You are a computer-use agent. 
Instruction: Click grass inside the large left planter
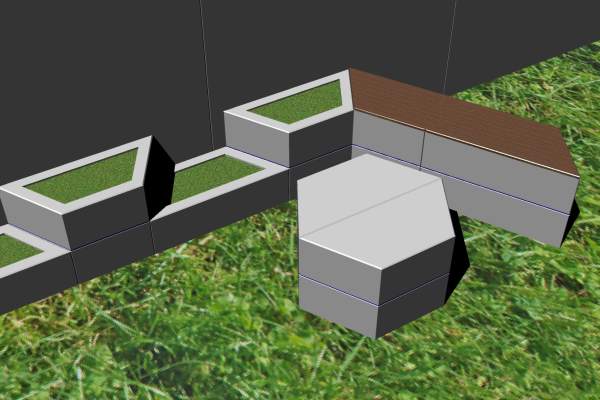85,177
